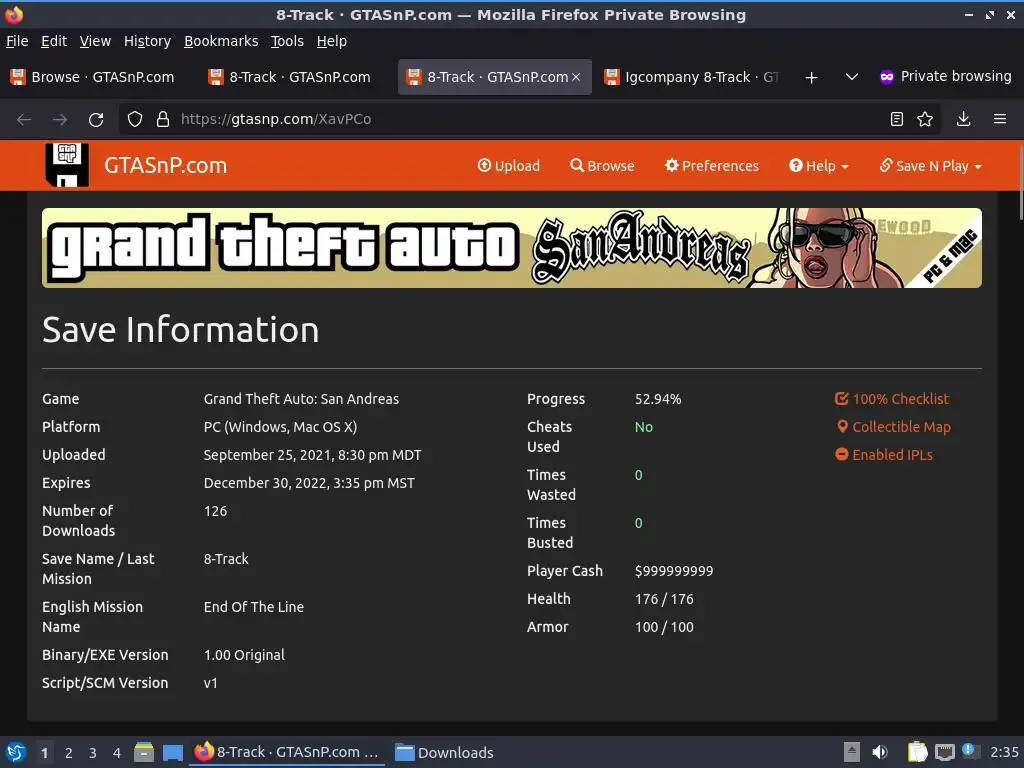Open the 100% Checklist link
The image size is (1024, 768).
891,399
